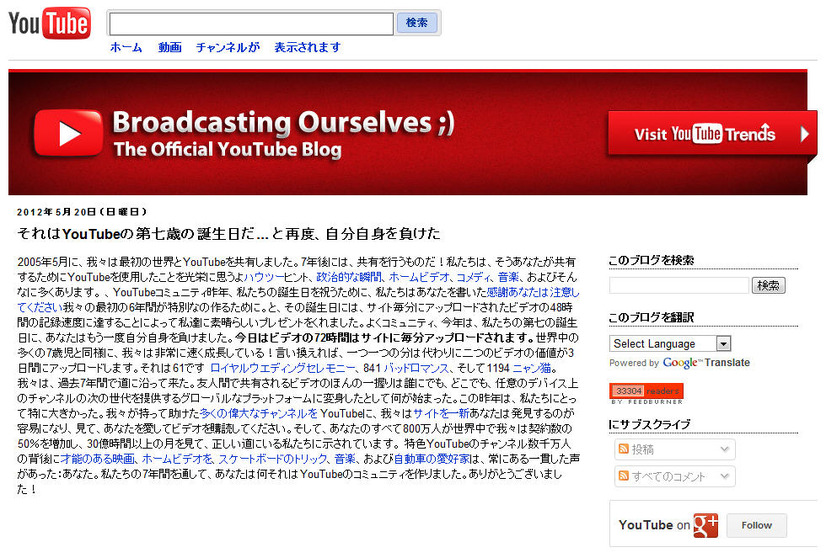Open the post title それはYouTubeの第七歳の誕生日だ
This screenshot has width=826, height=558.
(229, 233)
